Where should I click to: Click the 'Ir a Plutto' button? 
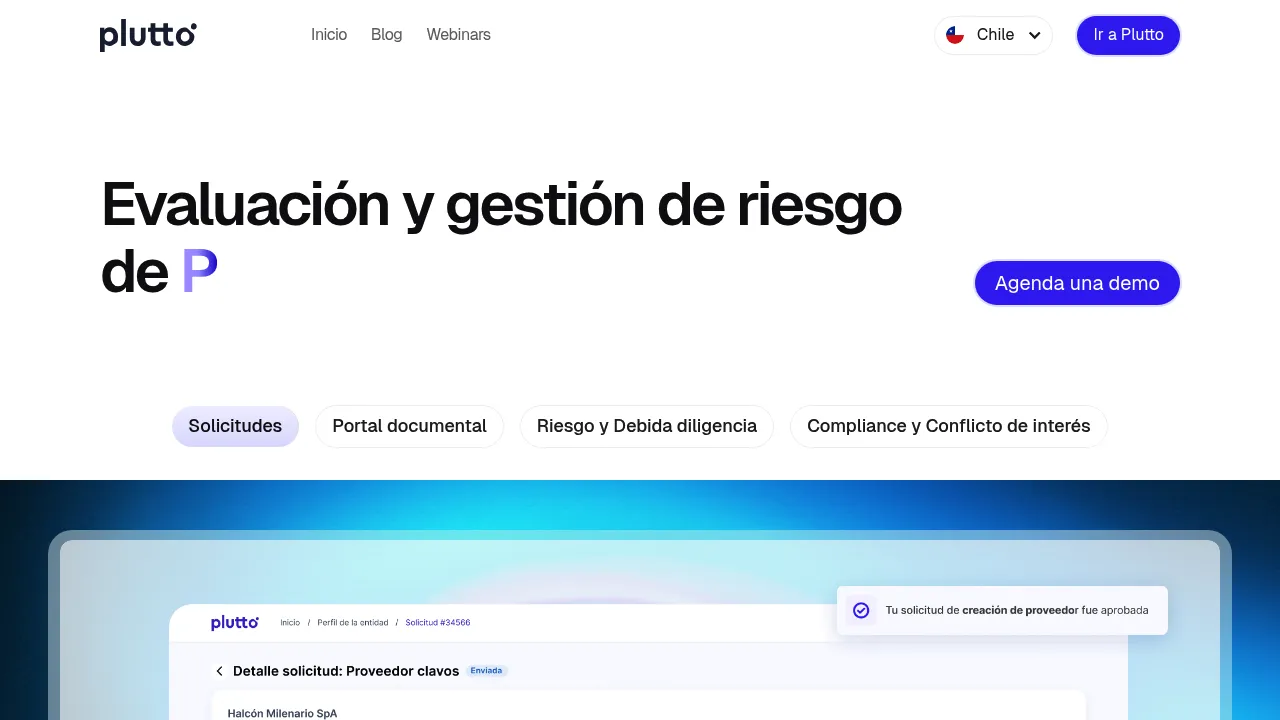pos(1128,35)
